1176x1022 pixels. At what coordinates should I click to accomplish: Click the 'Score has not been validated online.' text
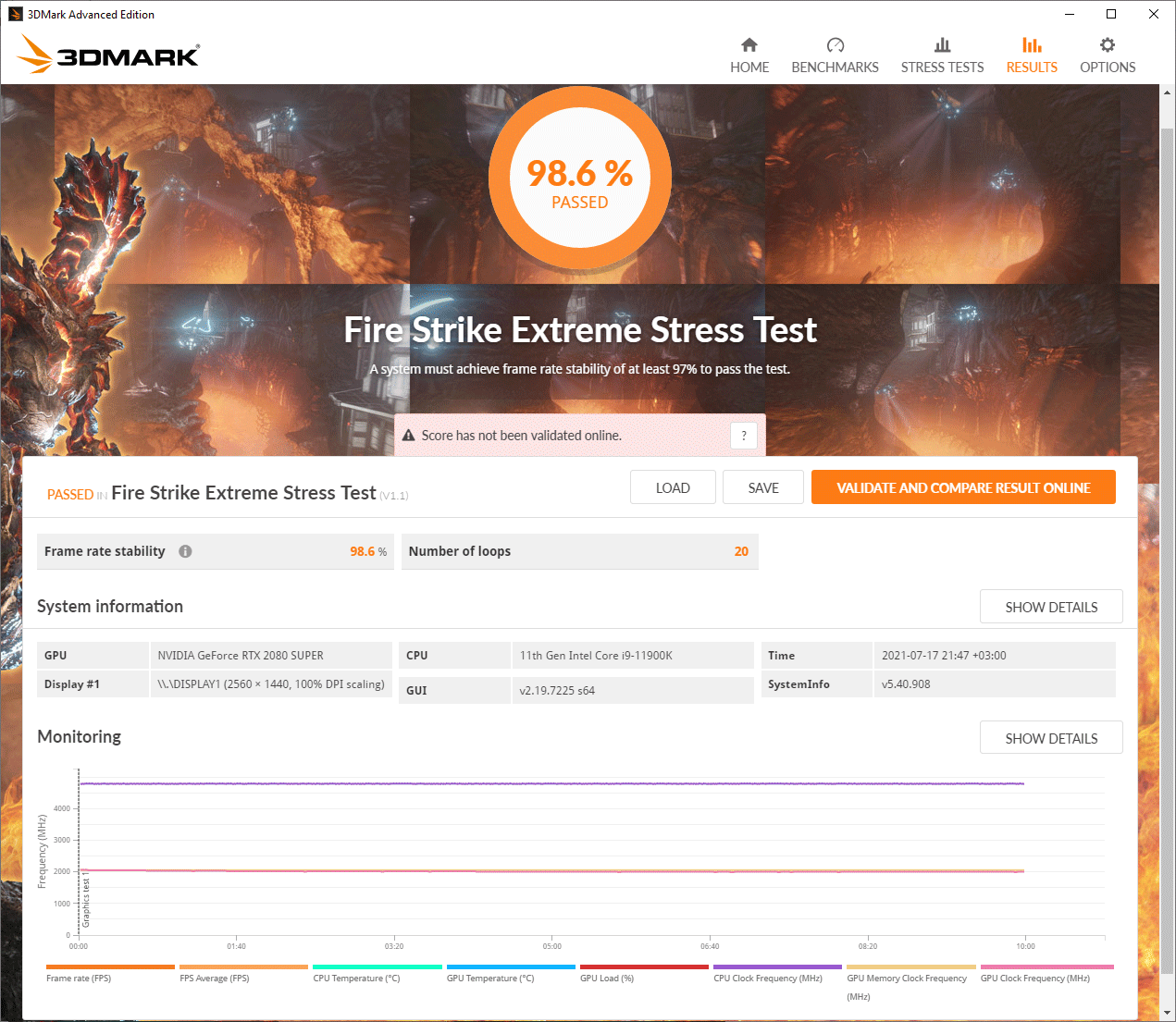(522, 436)
